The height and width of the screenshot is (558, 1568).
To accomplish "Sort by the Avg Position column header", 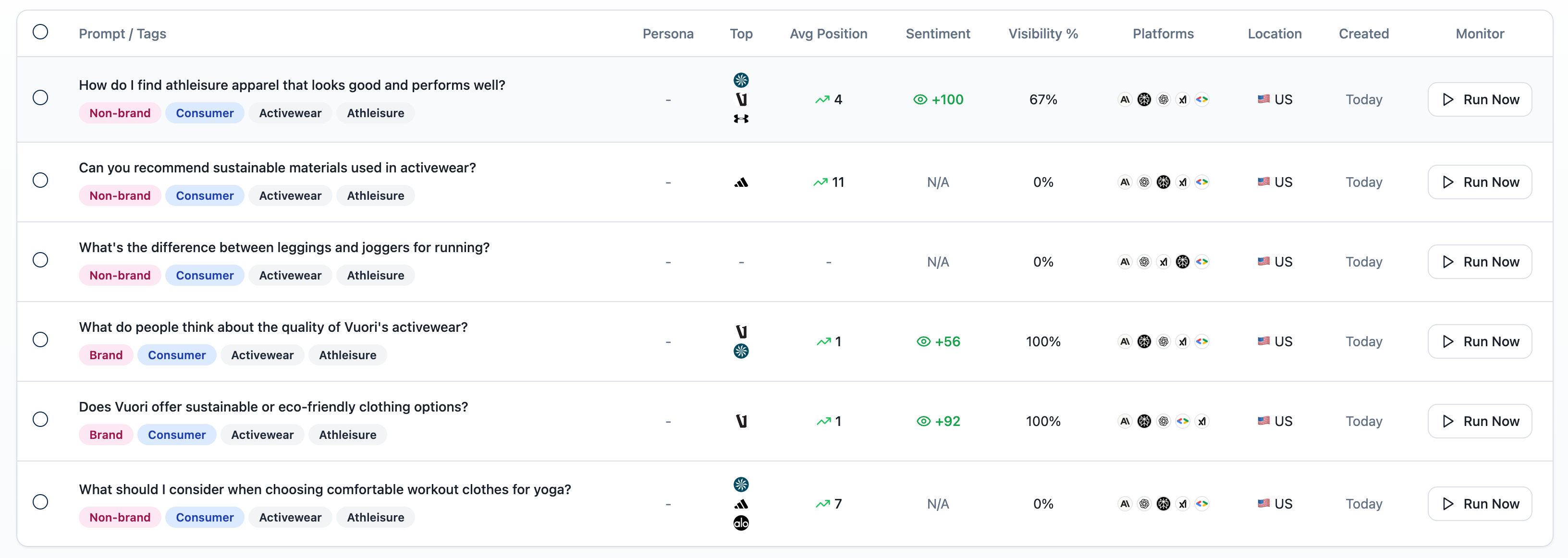I will coord(828,34).
